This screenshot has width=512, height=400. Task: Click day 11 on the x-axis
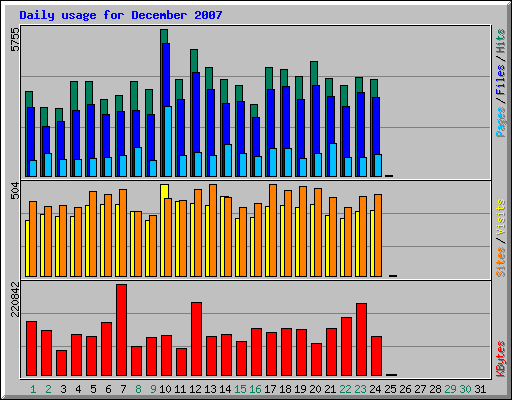[x=180, y=389]
